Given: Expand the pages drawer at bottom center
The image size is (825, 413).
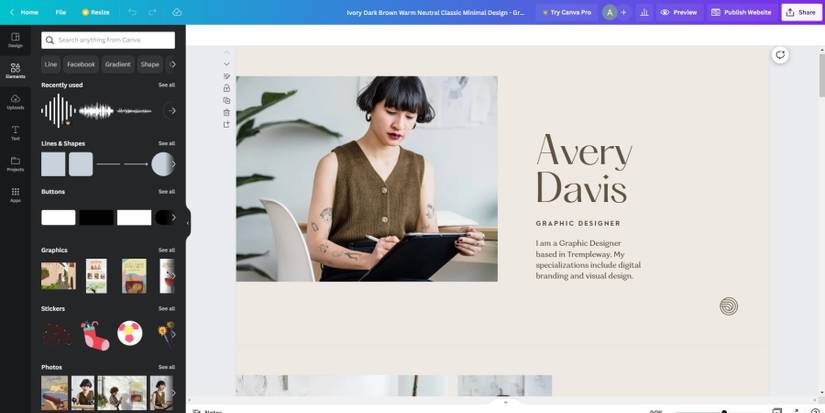Looking at the screenshot, I should (x=506, y=403).
